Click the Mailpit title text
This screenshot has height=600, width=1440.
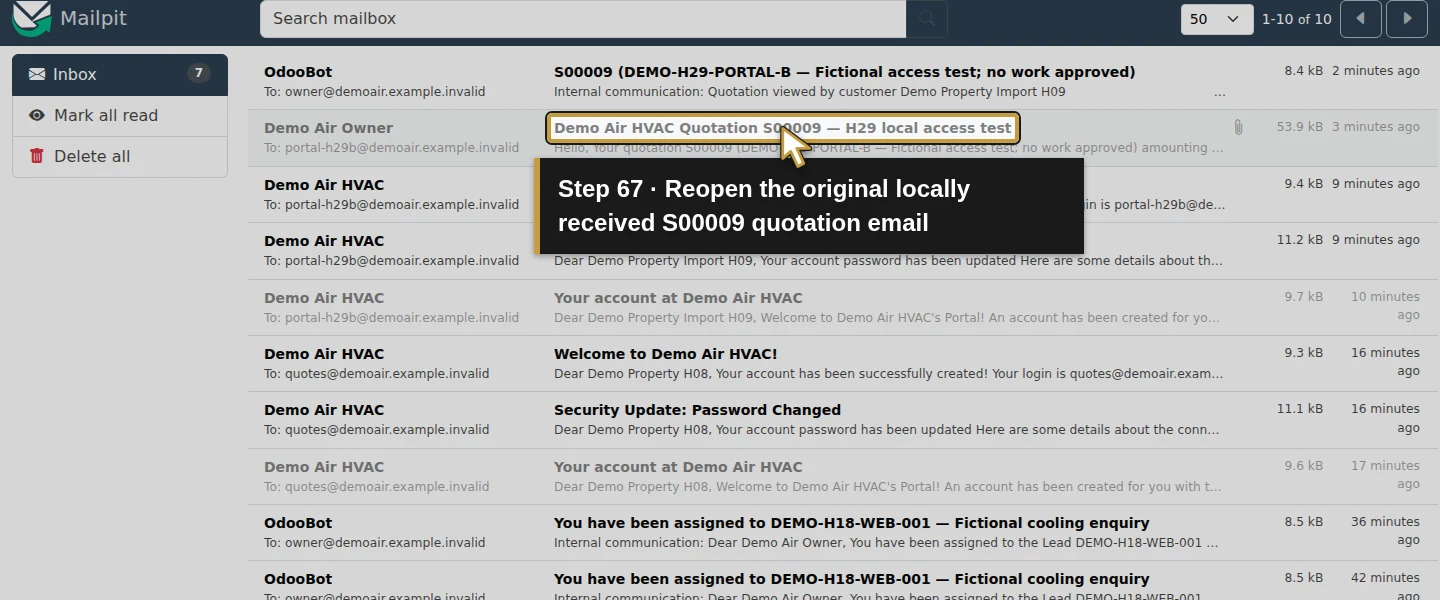tap(93, 18)
